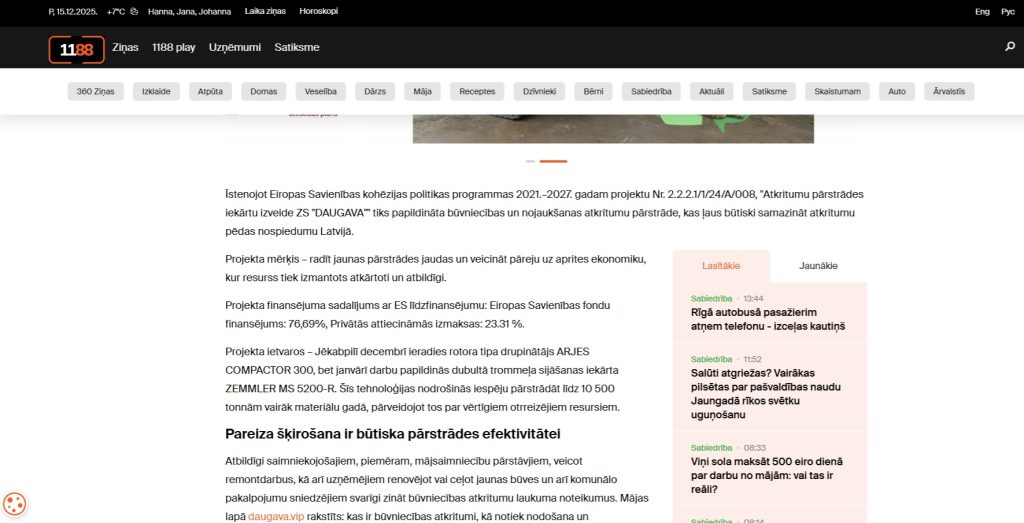Switch to Jaunākie tab
Screen dimensions: 1024x523
click(x=818, y=266)
